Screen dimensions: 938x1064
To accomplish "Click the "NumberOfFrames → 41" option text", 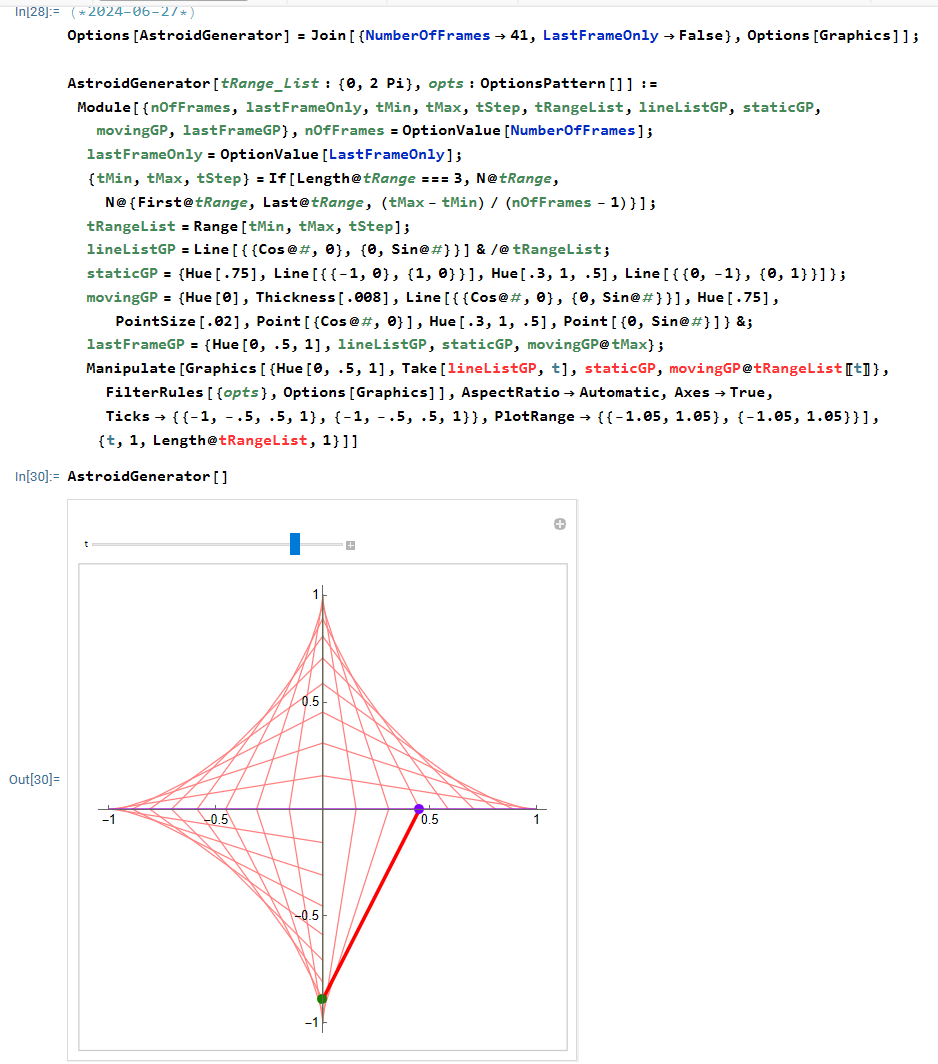I will (446, 35).
